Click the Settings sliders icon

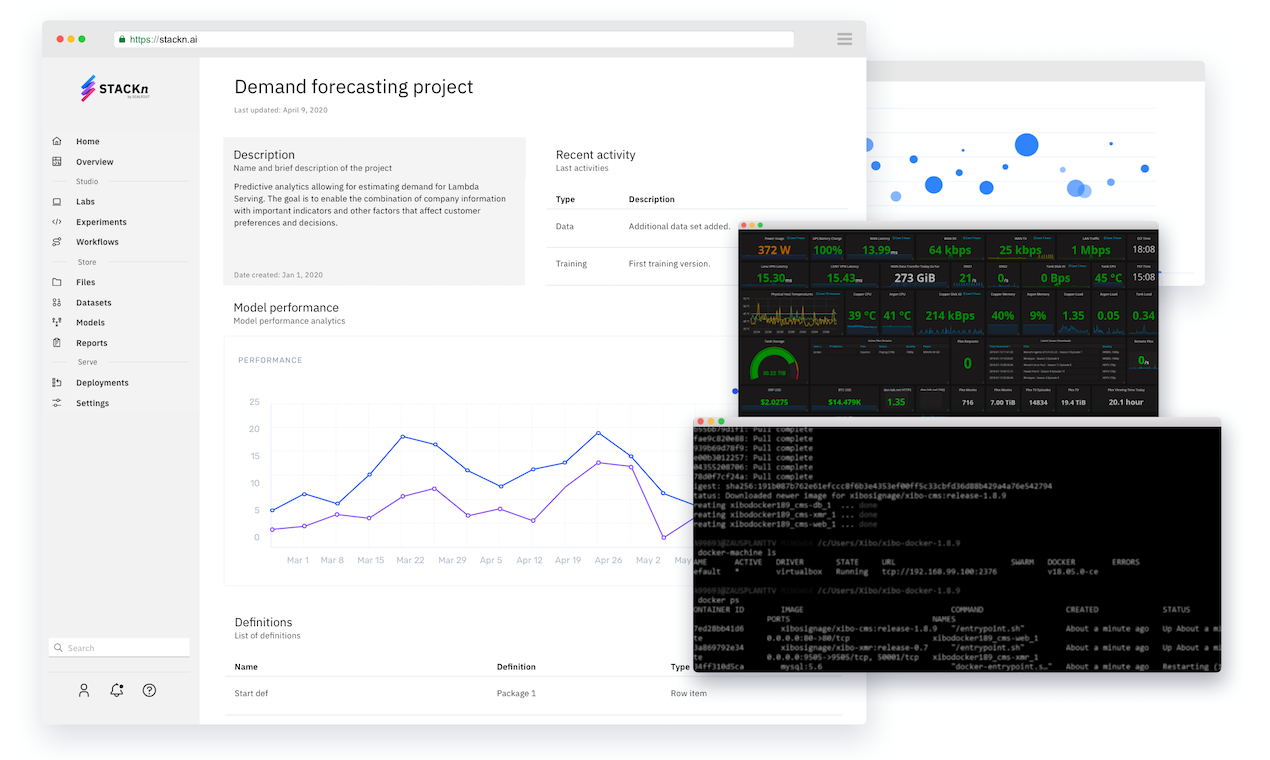(x=57, y=403)
